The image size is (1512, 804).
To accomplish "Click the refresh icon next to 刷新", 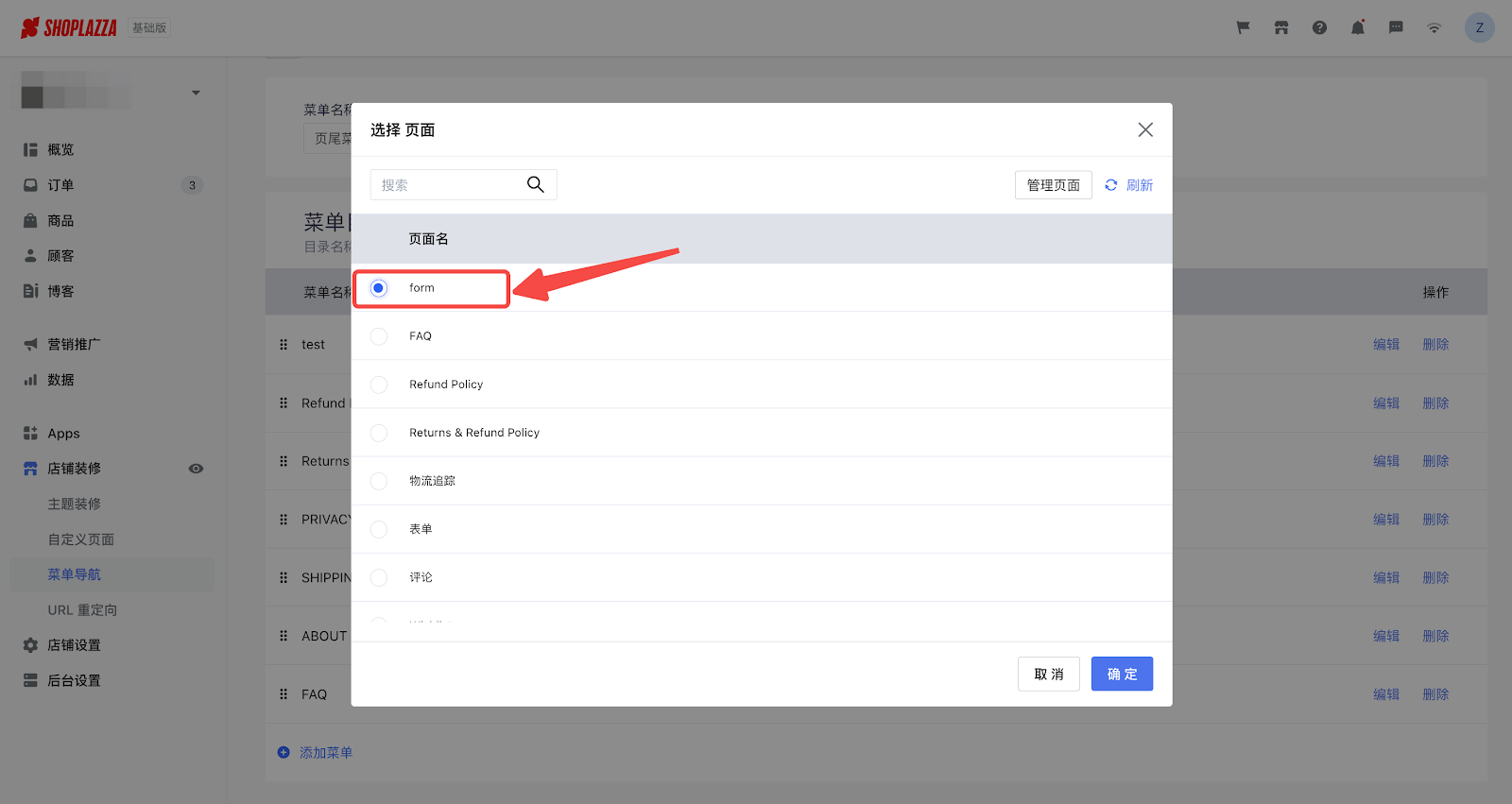I will coord(1111,185).
